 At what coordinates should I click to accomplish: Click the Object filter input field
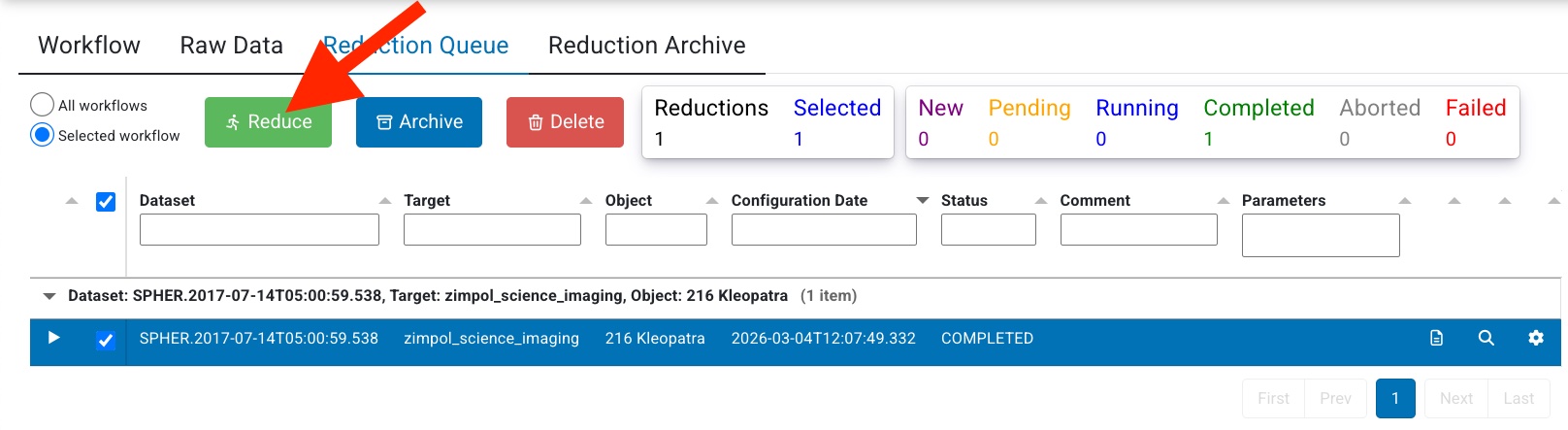tap(656, 230)
